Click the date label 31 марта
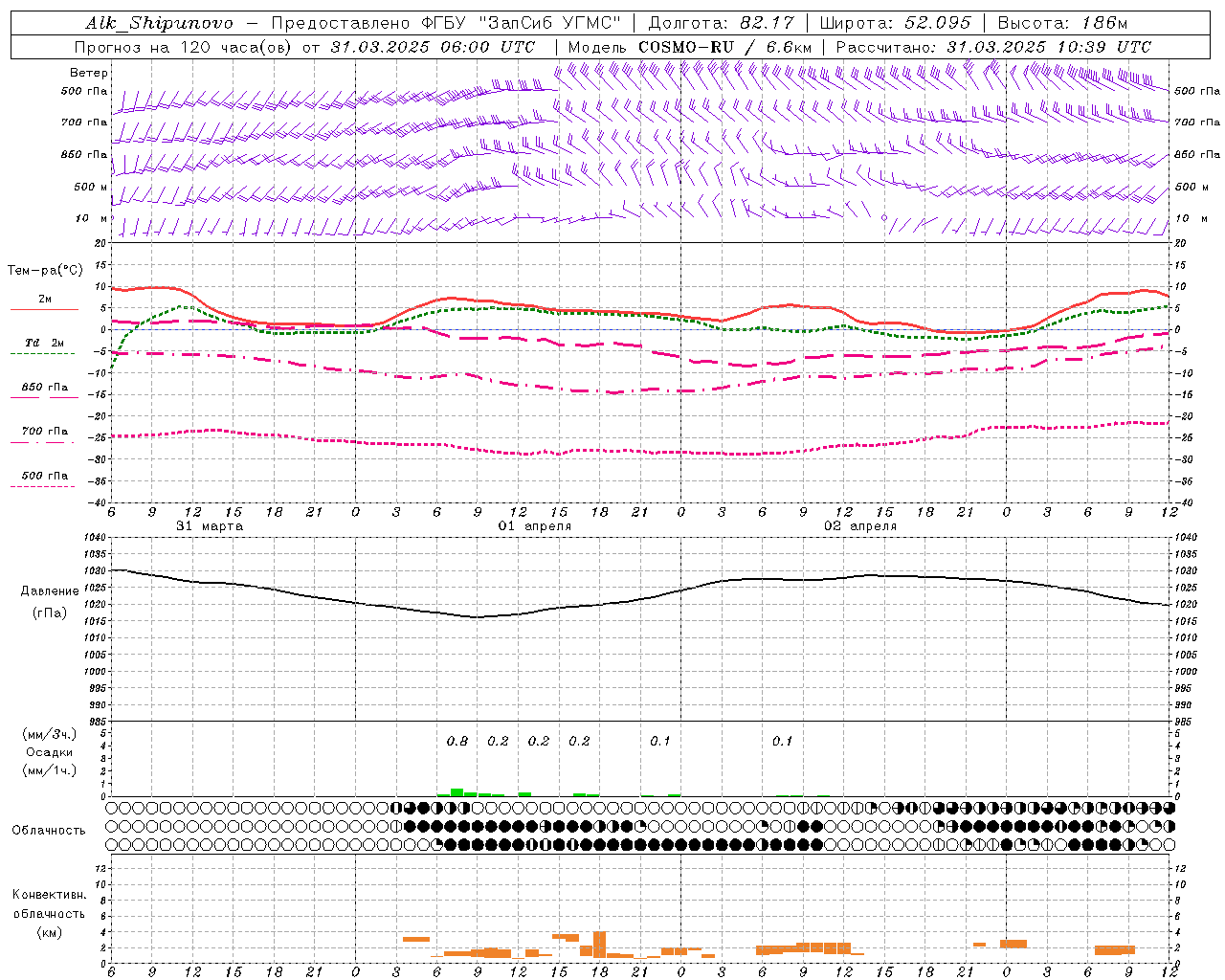Viewport: 1225px width, 980px height. [x=210, y=526]
